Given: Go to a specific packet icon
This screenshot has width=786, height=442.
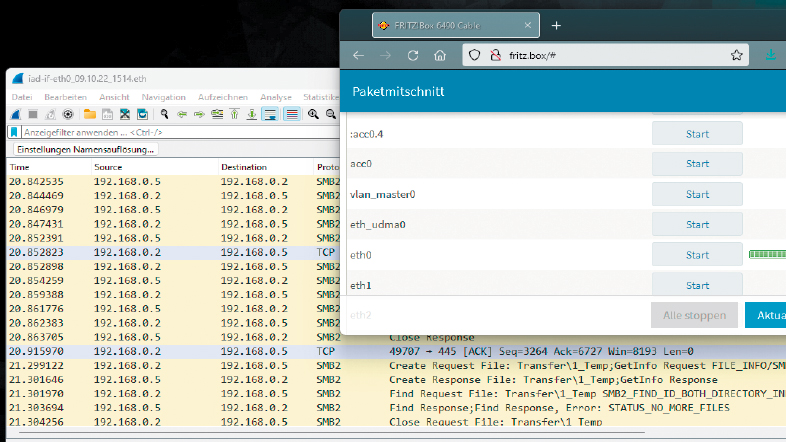Looking at the screenshot, I should (217, 115).
